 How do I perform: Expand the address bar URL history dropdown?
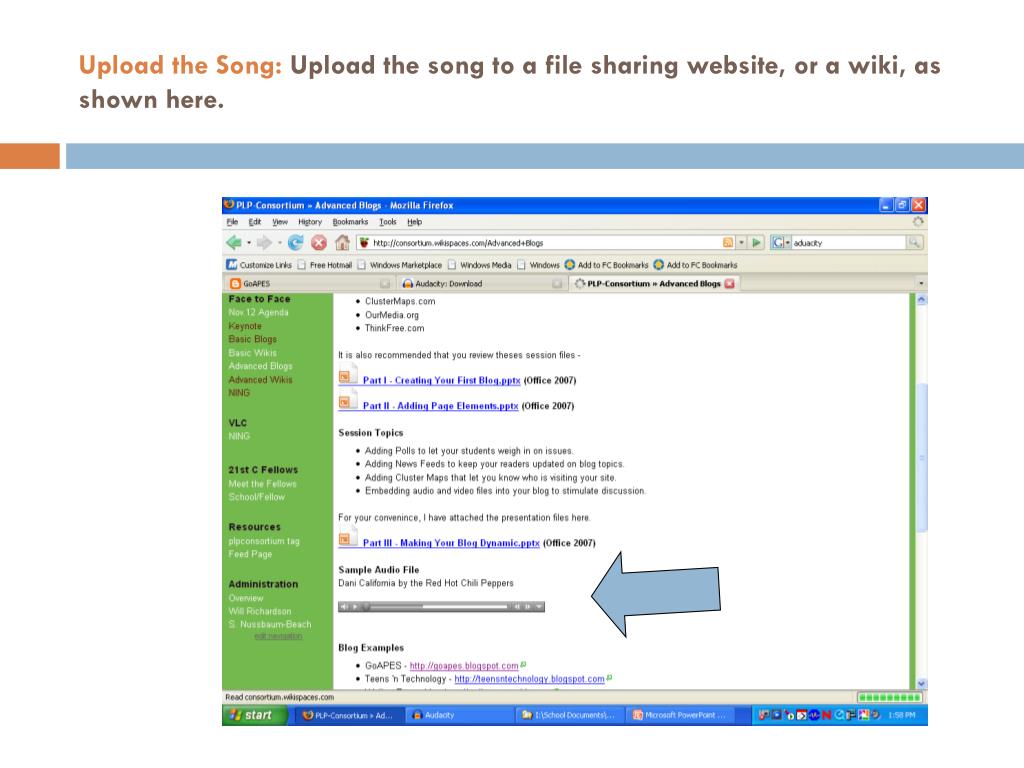pyautogui.click(x=741, y=242)
